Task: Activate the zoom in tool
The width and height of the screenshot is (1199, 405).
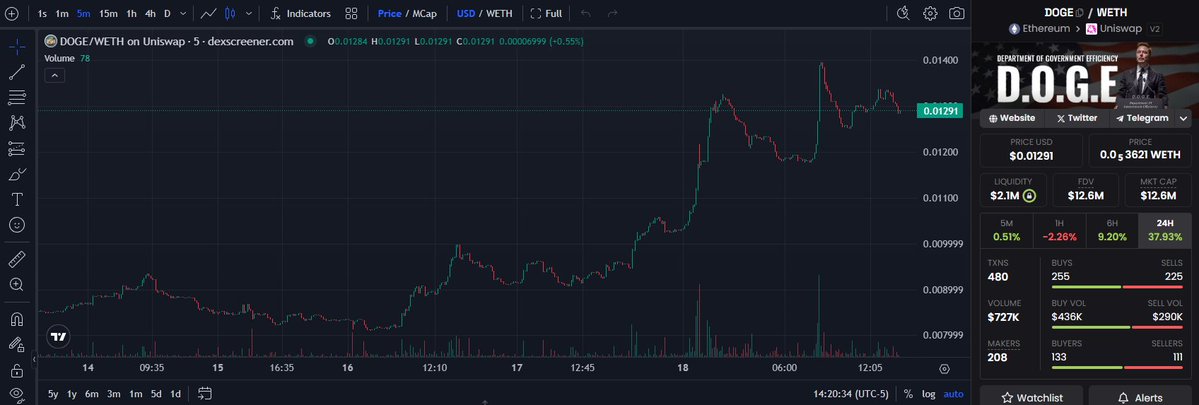Action: 17,284
